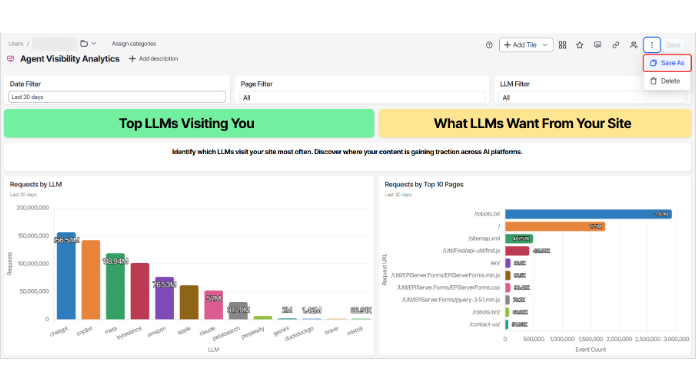Viewport: 696px width, 392px height.
Task: Edit the Agent Visibility Analytics title
Action: (x=70, y=59)
